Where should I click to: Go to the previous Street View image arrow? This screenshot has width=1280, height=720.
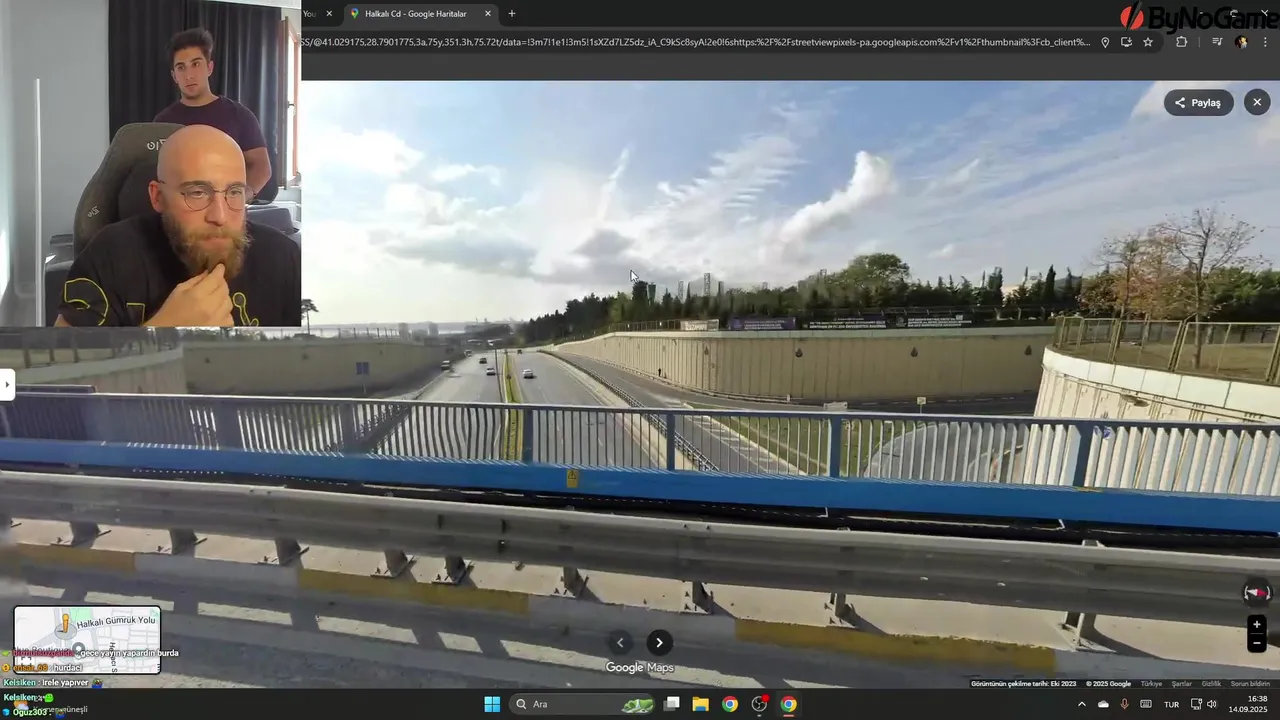[620, 643]
